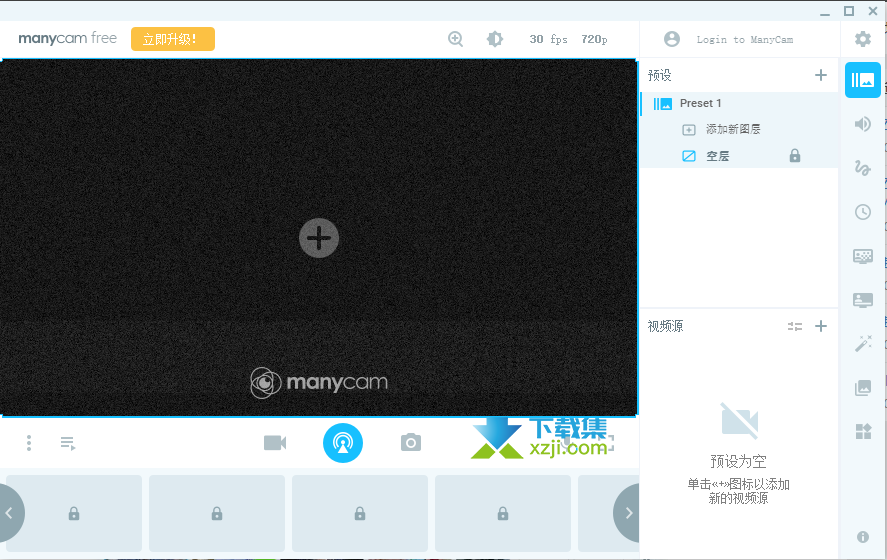Image resolution: width=887 pixels, height=560 pixels.
Task: Click the add new layer row
Action: click(739, 130)
